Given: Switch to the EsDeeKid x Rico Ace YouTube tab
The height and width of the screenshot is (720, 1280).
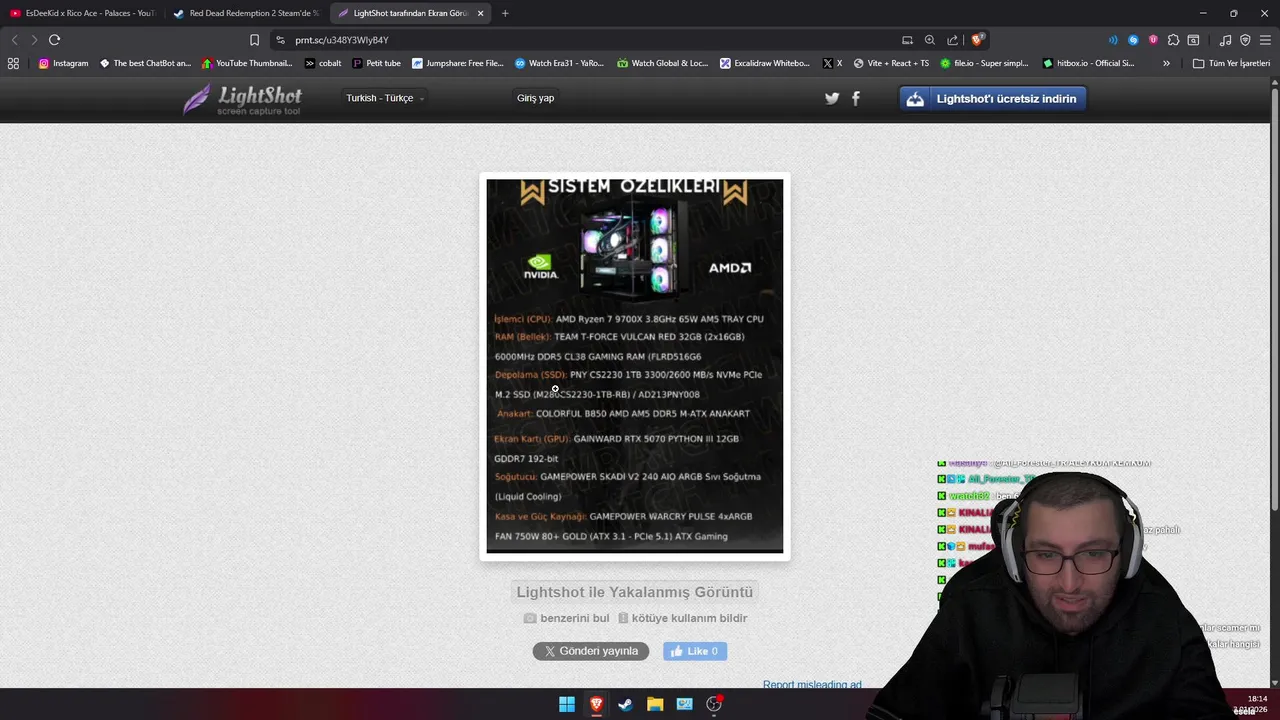Looking at the screenshot, I should (82, 13).
